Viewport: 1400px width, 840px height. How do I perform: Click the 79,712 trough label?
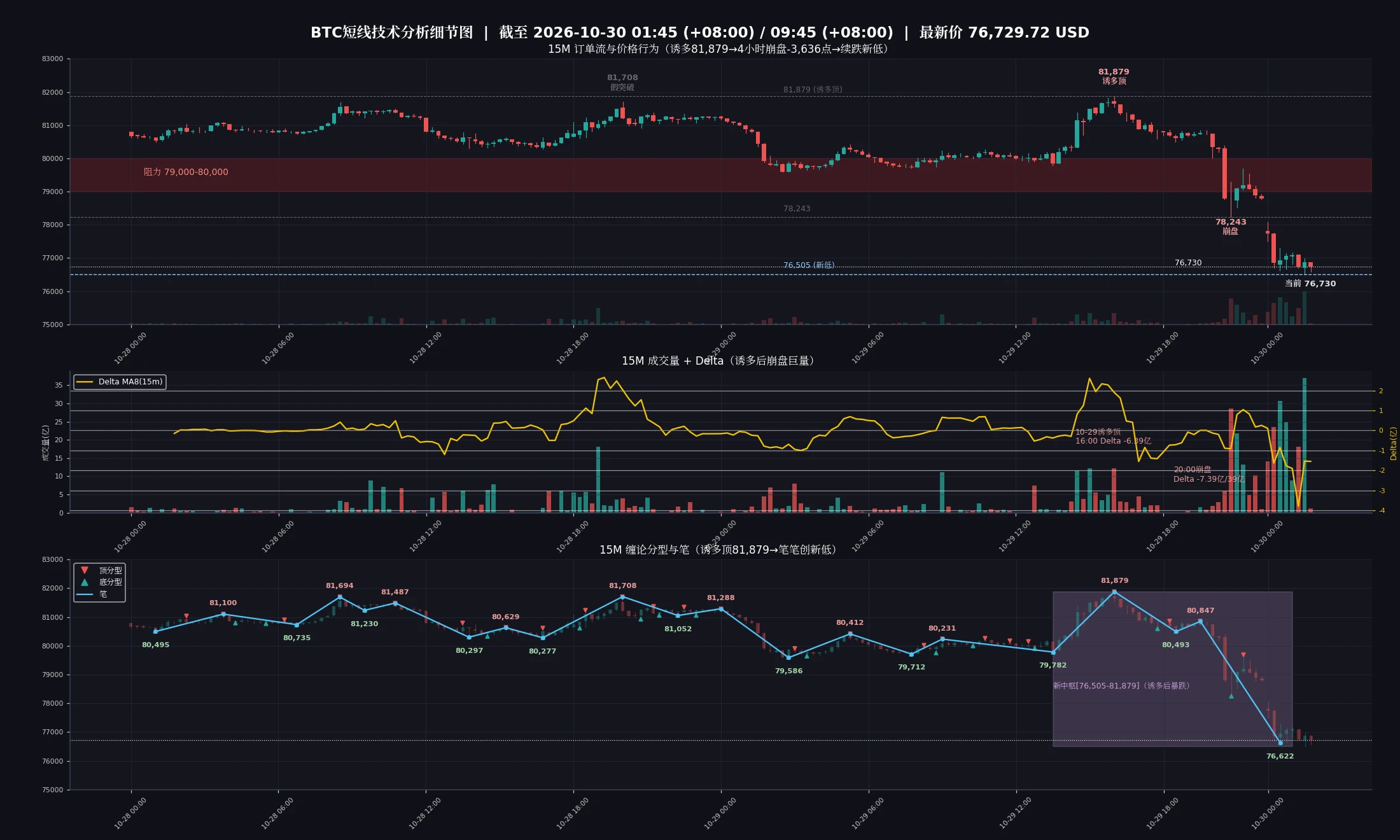[x=911, y=667]
